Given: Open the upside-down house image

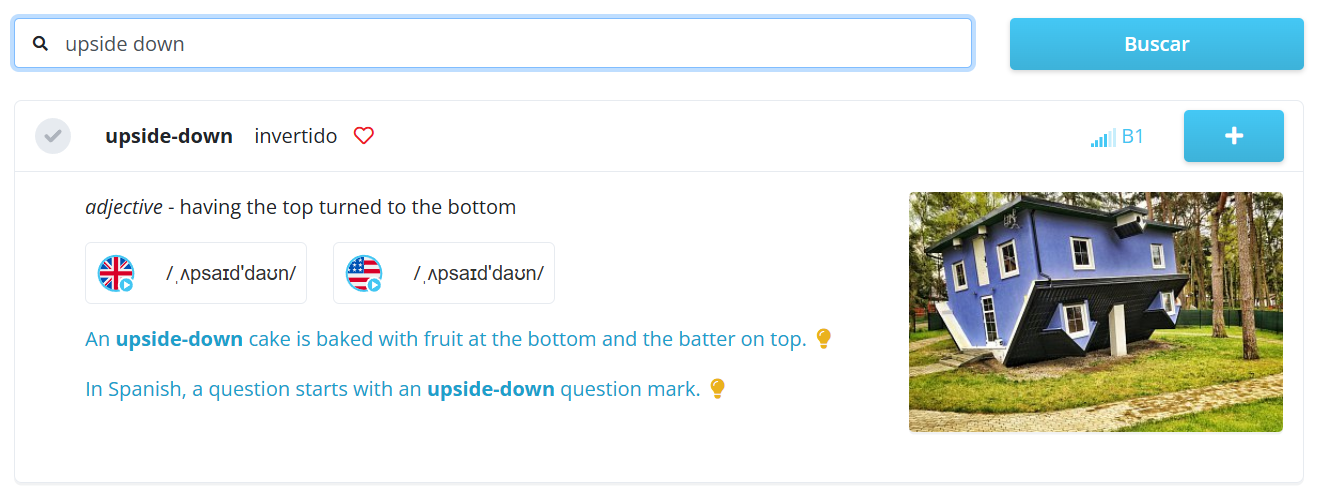Looking at the screenshot, I should click(x=1095, y=312).
